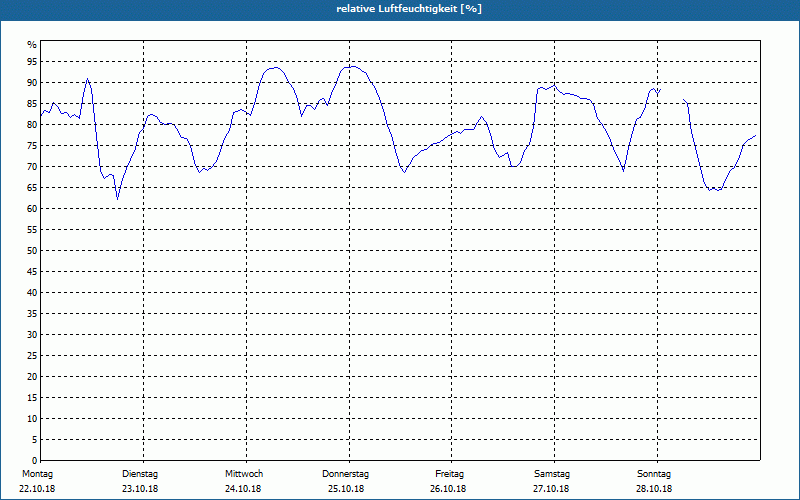
Task: Click the Mittwoch day label
Action: 244,474
